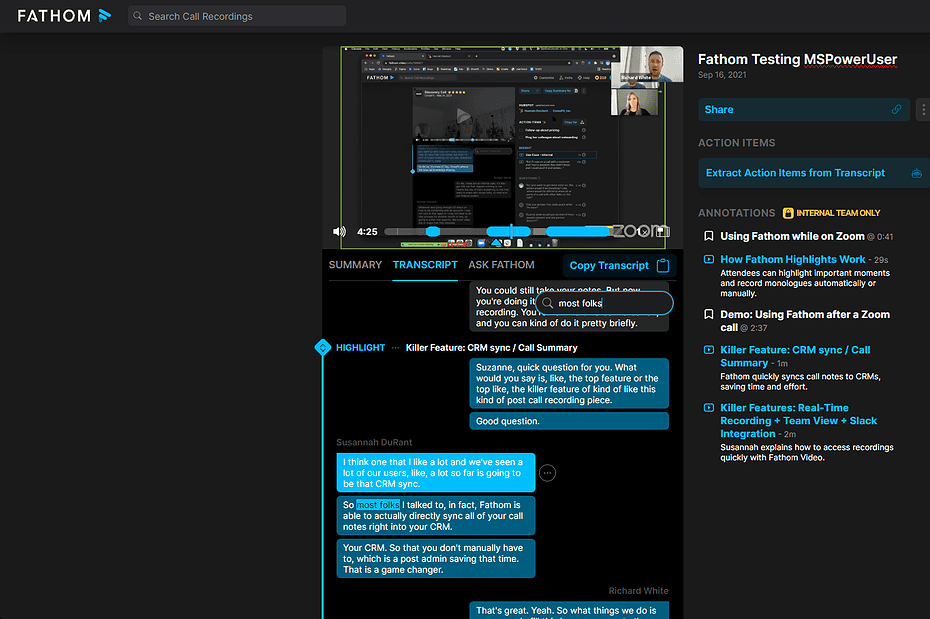This screenshot has width=930, height=619.
Task: Click the first blue highlight segment on timeline
Action: click(434, 231)
